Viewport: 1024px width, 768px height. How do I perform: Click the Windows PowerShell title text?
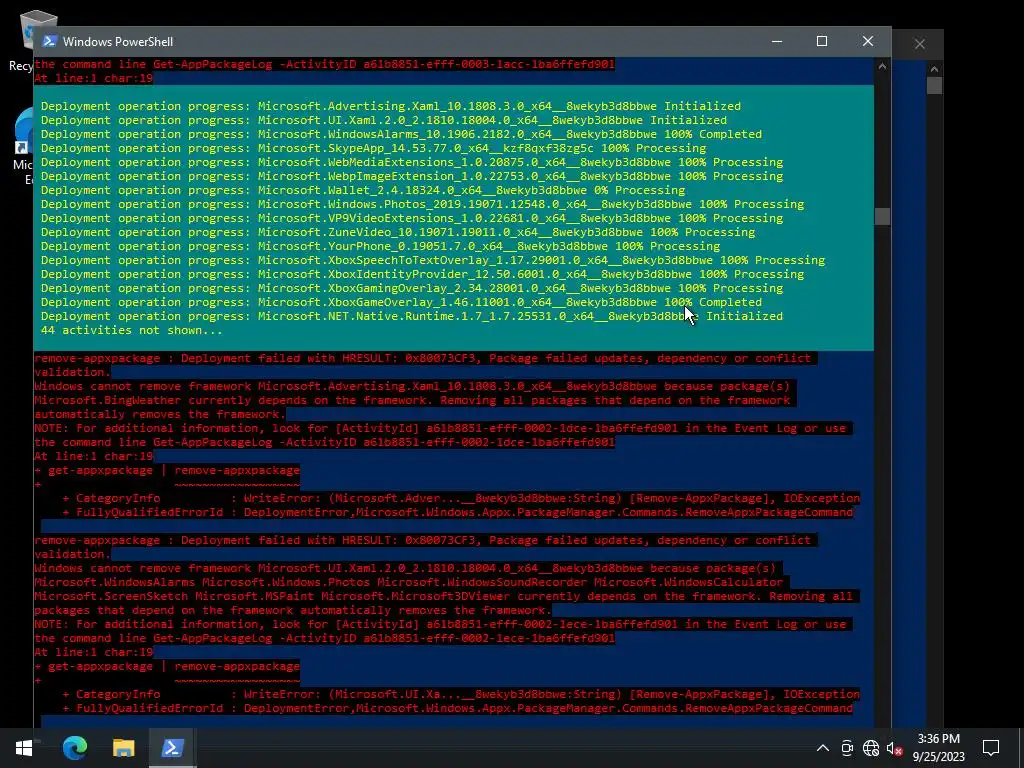tap(118, 42)
